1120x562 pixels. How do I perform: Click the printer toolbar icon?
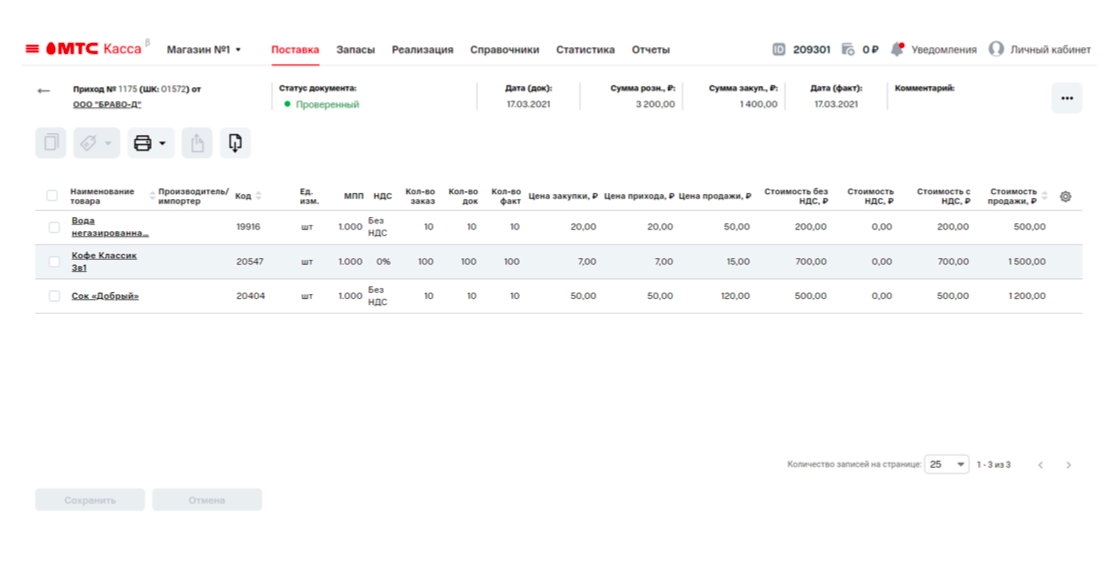(143, 143)
